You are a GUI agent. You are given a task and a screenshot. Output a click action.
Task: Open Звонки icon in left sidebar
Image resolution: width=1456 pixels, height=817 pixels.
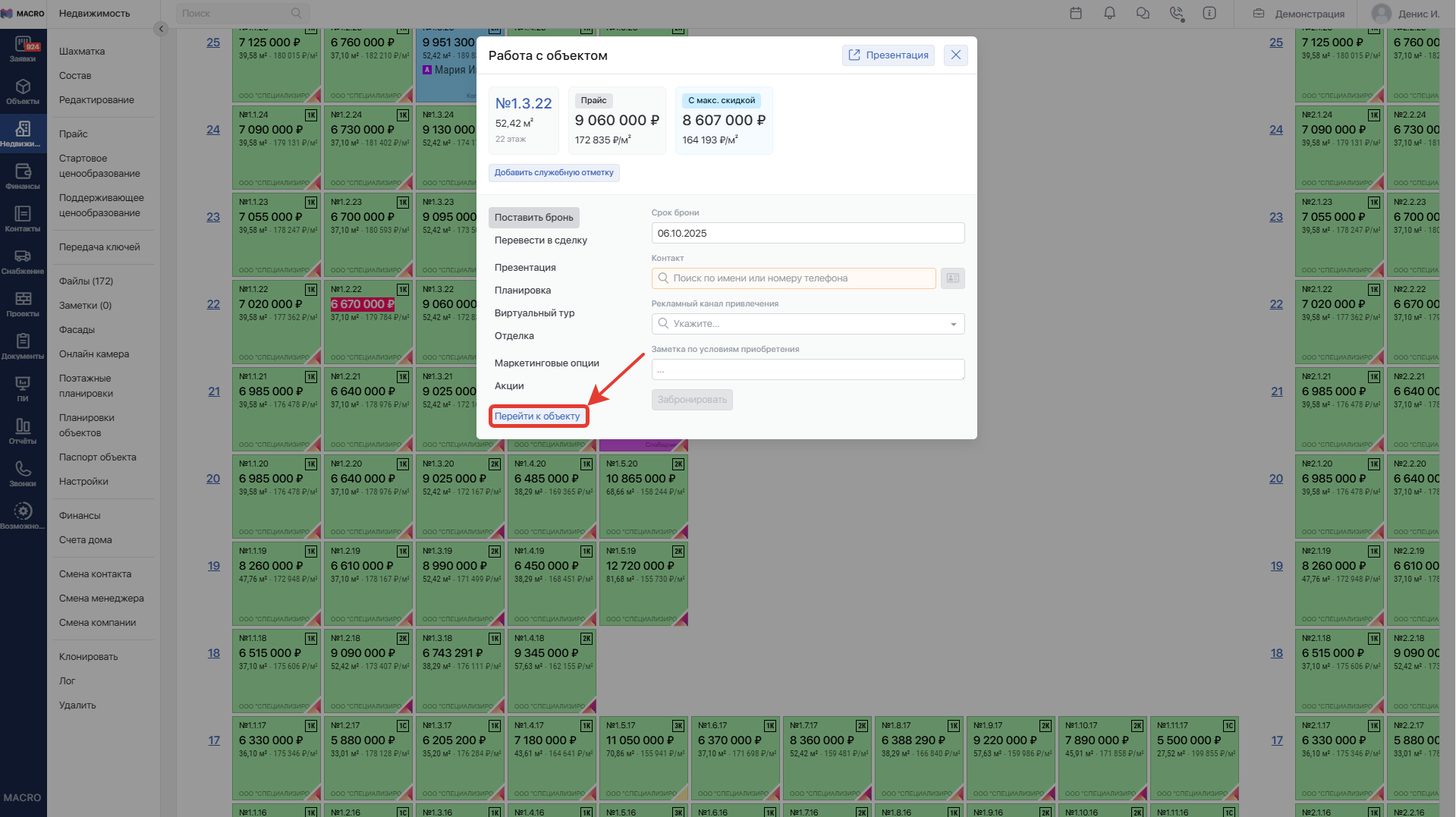(x=23, y=473)
